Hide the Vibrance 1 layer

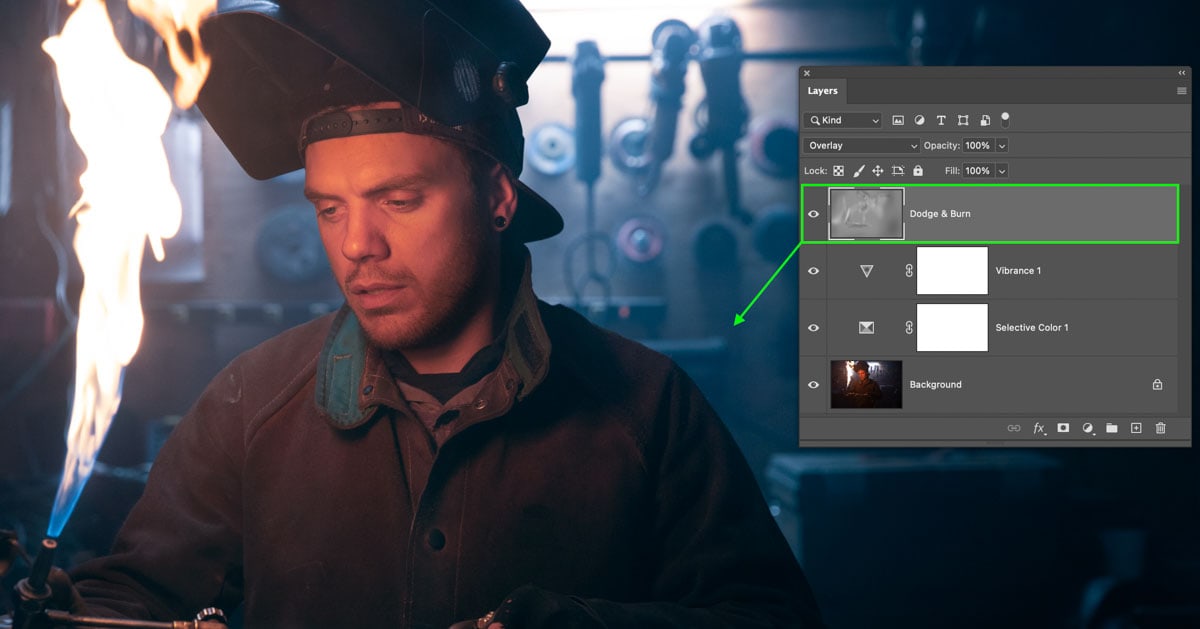pyautogui.click(x=813, y=271)
